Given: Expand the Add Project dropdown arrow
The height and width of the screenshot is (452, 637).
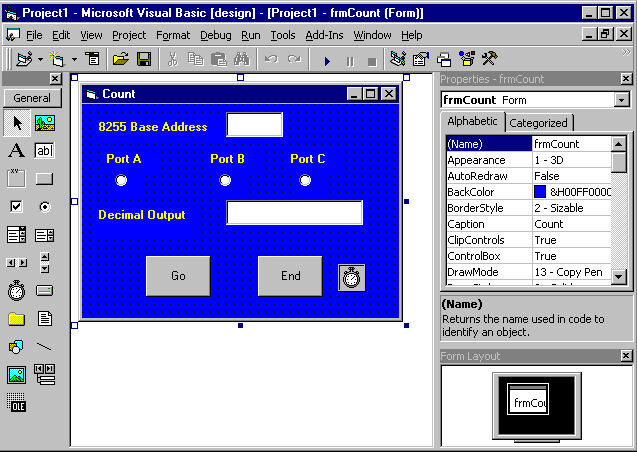Looking at the screenshot, I should click(x=40, y=60).
